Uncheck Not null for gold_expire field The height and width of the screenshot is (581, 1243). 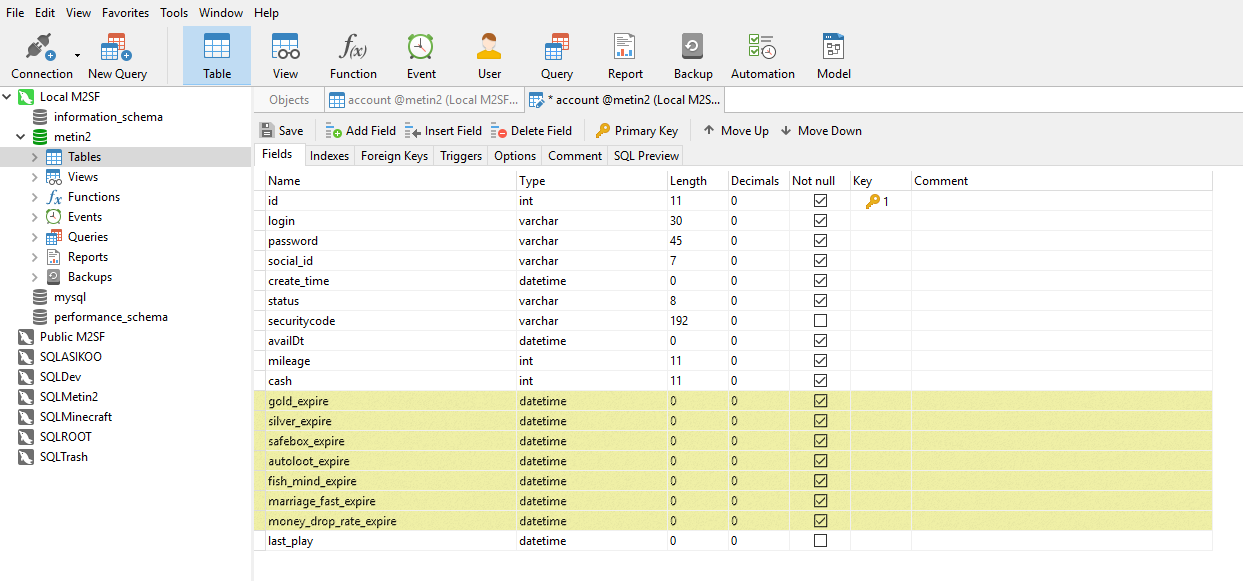[x=820, y=401]
